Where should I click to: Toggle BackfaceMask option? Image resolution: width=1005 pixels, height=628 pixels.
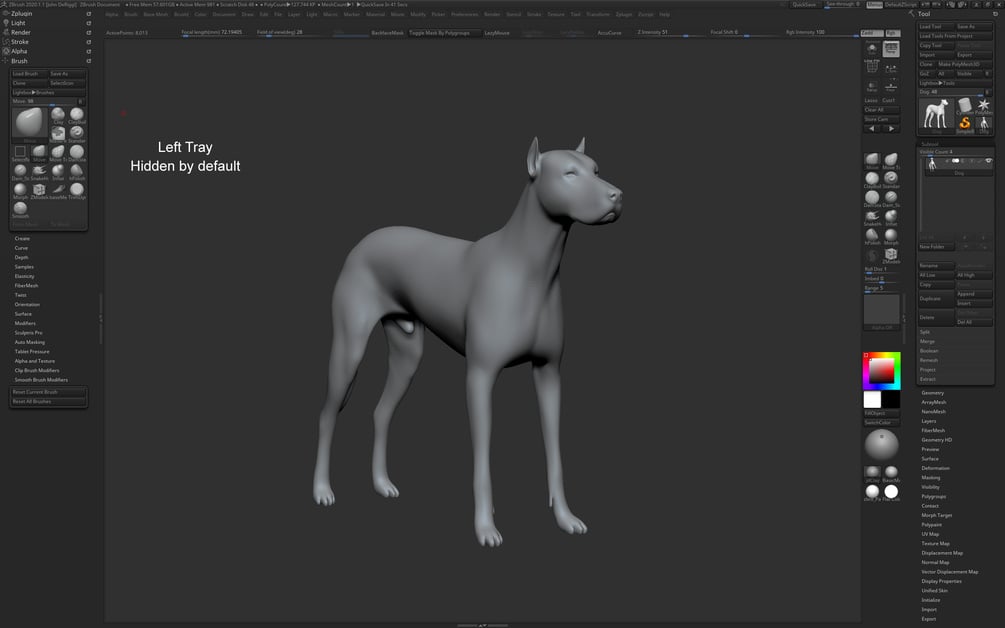pos(387,33)
